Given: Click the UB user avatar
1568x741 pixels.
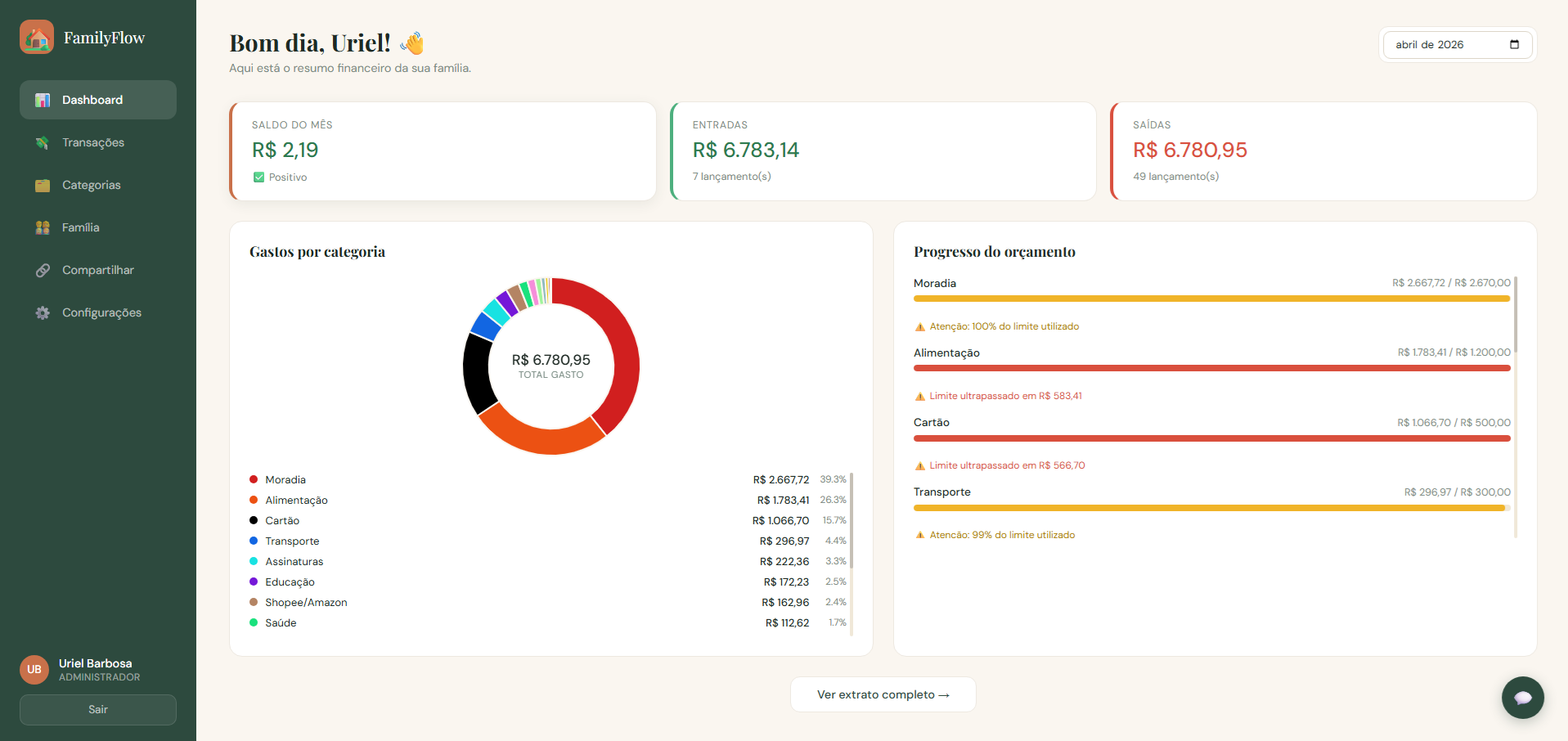Looking at the screenshot, I should coord(34,669).
